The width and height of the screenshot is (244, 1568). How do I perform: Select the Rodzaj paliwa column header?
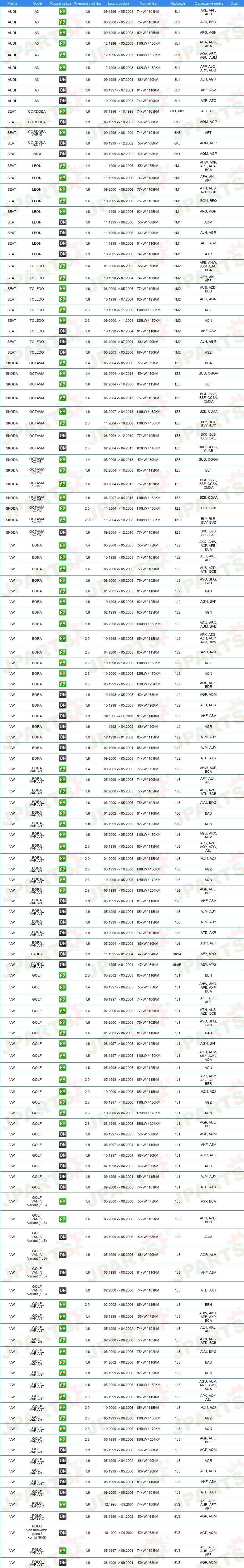pos(61,3)
